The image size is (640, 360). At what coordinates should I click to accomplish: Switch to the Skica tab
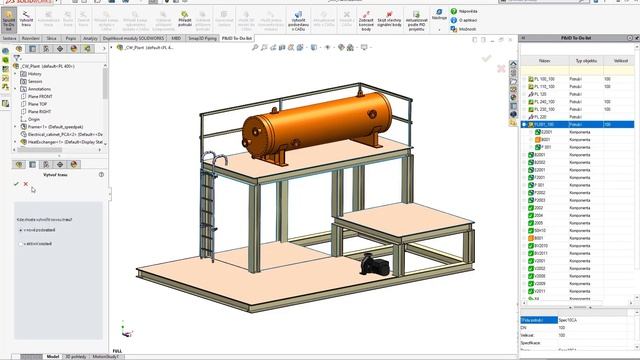[51, 38]
